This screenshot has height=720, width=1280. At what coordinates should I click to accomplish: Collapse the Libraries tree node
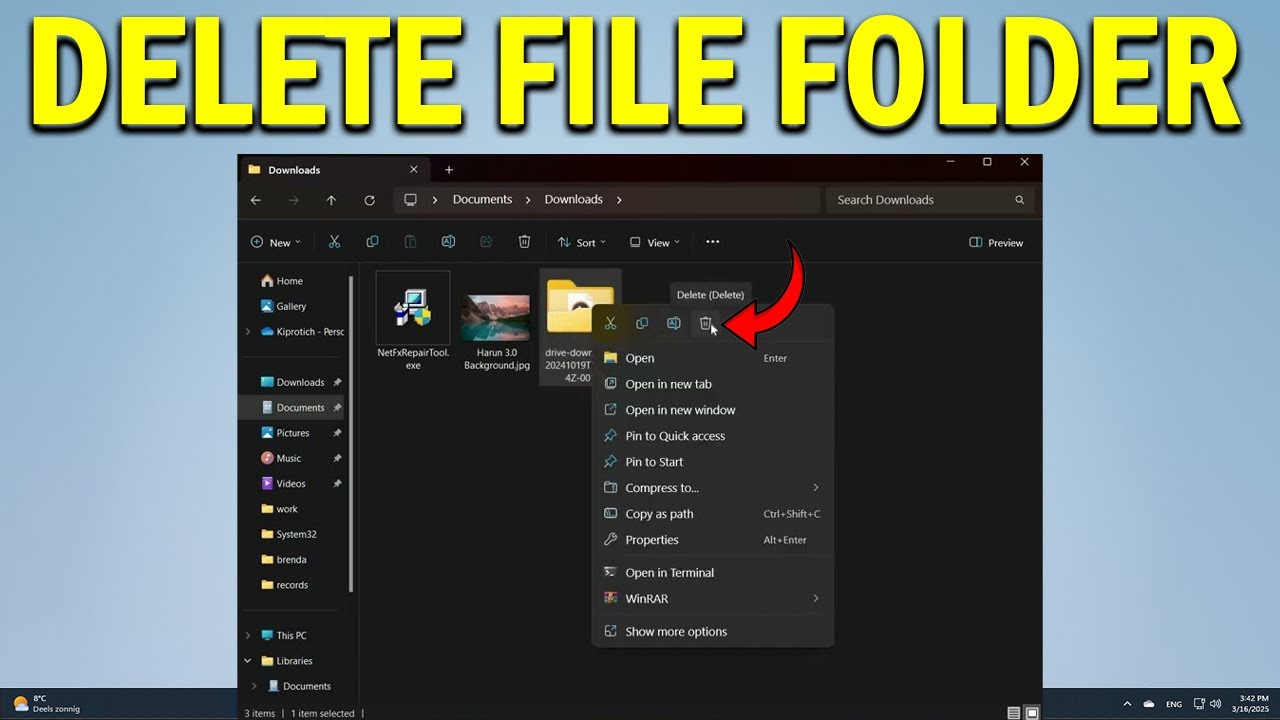tap(248, 661)
